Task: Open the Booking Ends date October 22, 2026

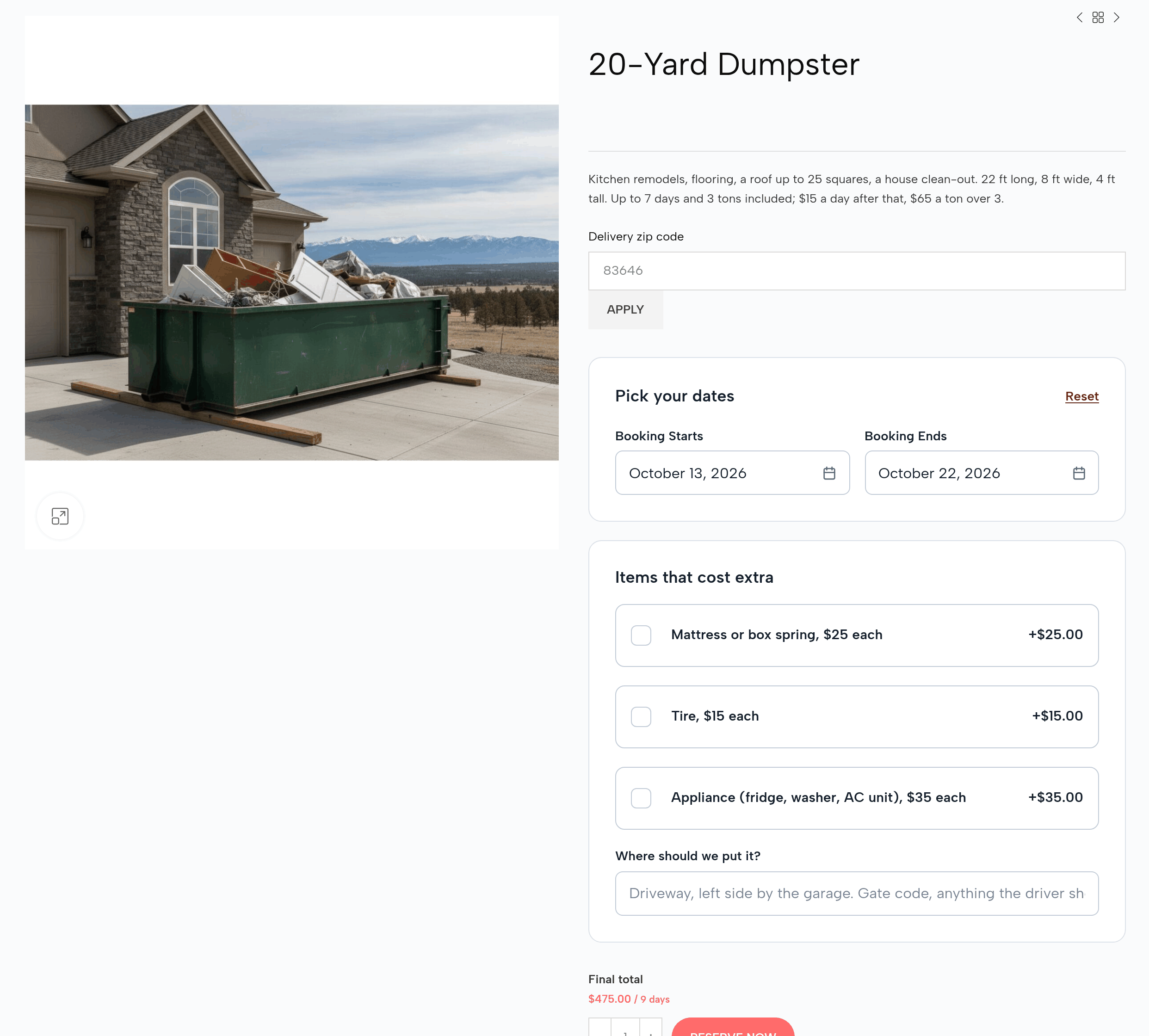Action: click(x=982, y=473)
